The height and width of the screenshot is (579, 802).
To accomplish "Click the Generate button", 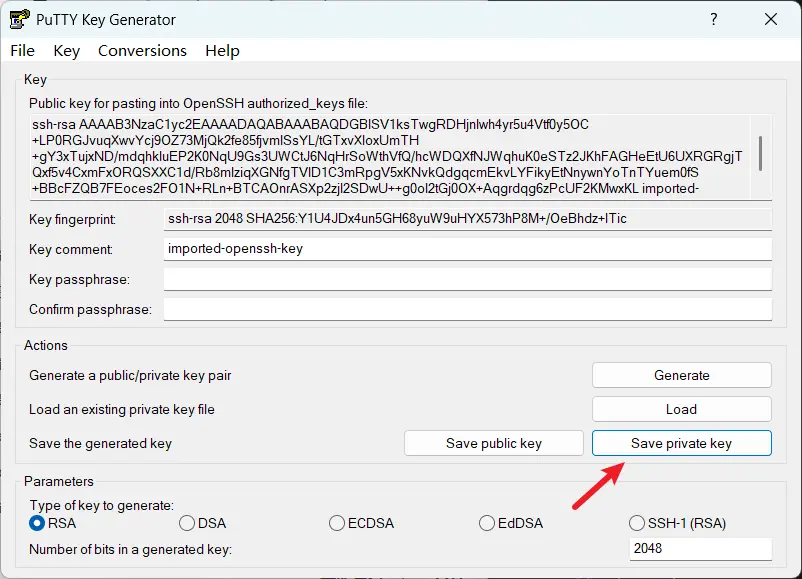I will click(681, 376).
